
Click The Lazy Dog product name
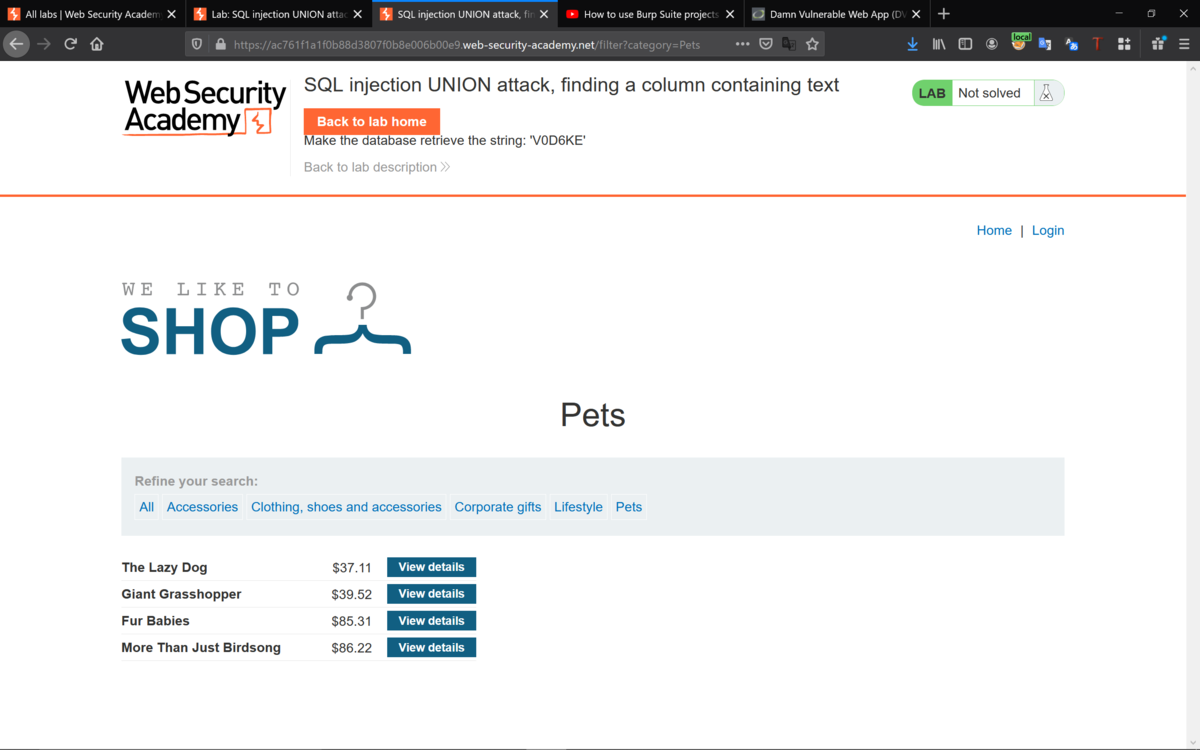(165, 567)
